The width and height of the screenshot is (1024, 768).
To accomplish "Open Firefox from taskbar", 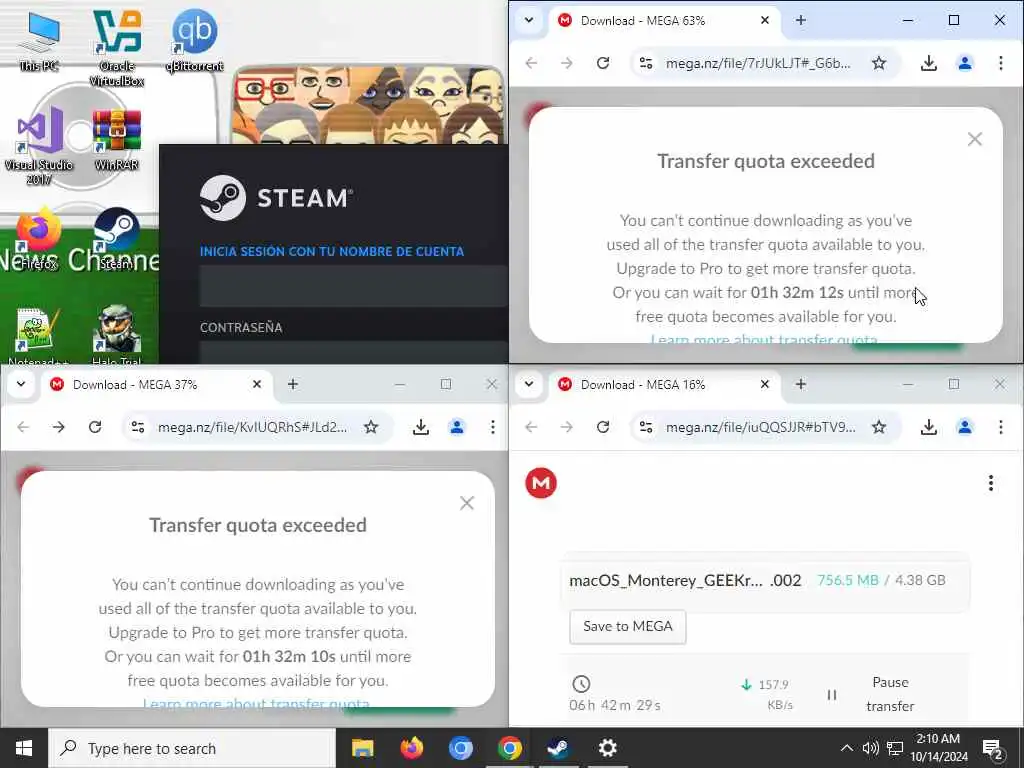I will coord(411,748).
